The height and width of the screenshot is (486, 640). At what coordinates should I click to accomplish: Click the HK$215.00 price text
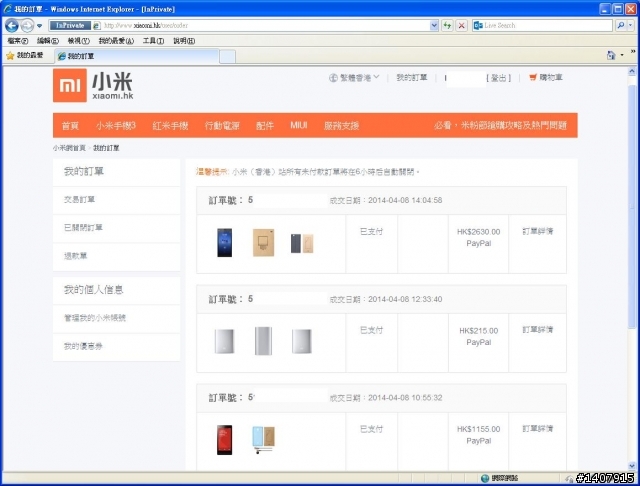(478, 331)
